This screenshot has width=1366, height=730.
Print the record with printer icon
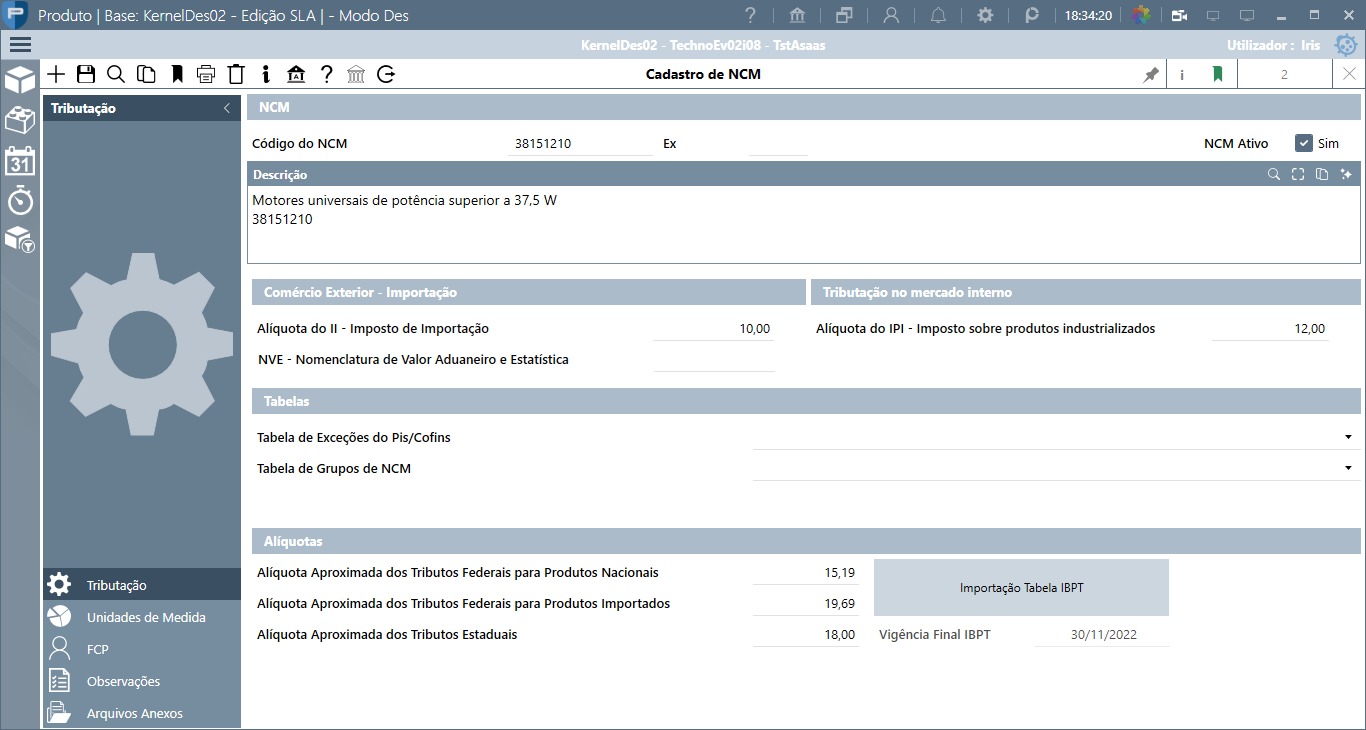pos(206,74)
